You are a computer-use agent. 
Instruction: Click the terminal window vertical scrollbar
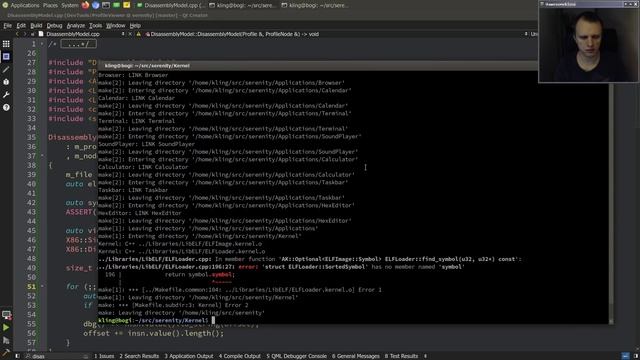611,198
